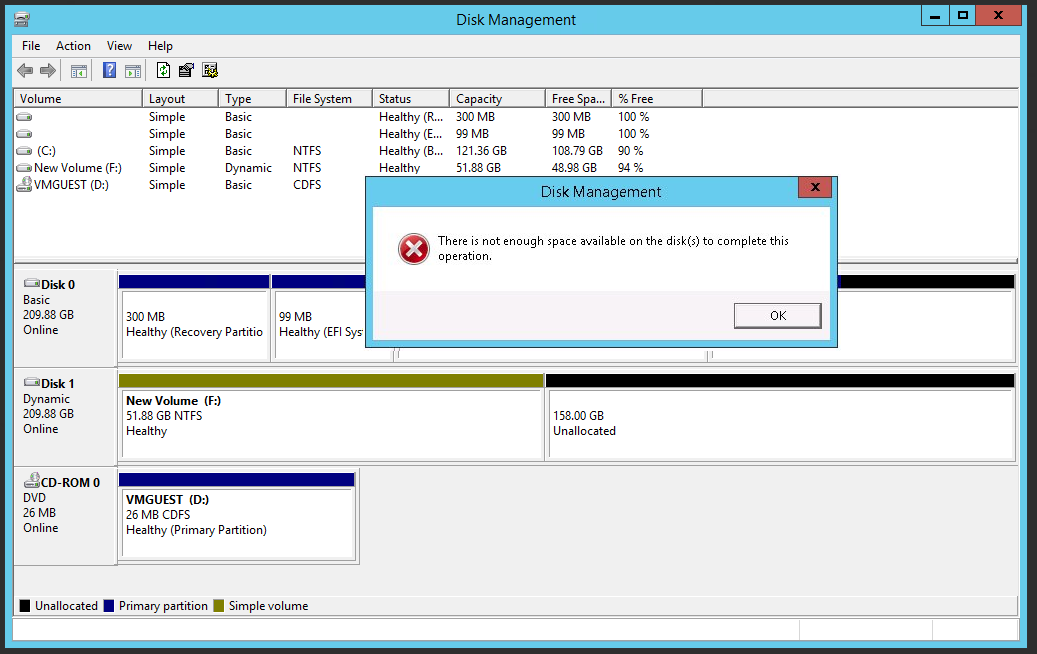This screenshot has width=1037, height=654.
Task: Click OK in the error dialog
Action: (778, 315)
